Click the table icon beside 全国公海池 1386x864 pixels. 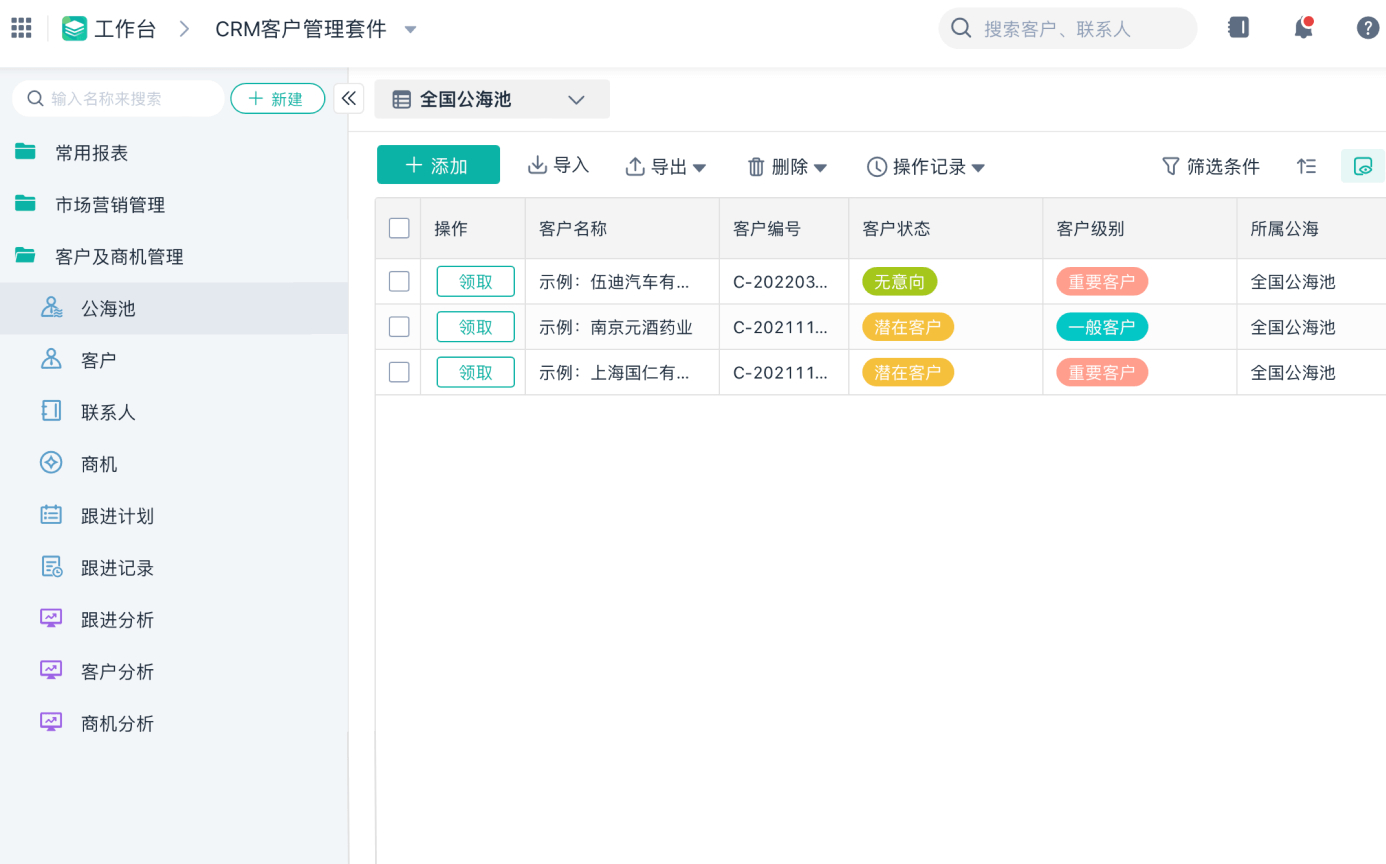coord(401,99)
